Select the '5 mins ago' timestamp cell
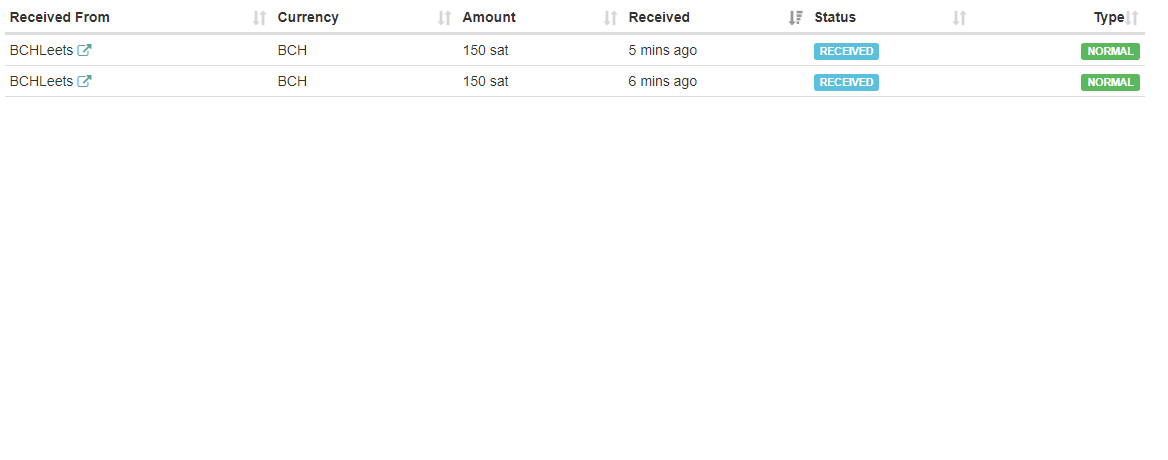Image resolution: width=1168 pixels, height=460 pixels. (663, 51)
